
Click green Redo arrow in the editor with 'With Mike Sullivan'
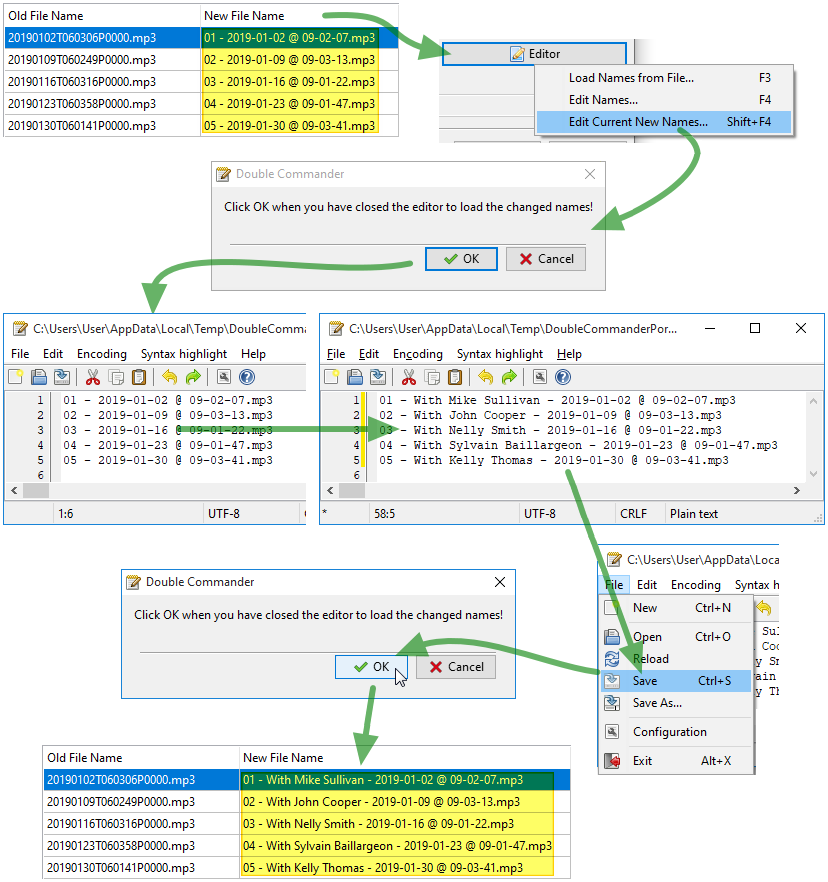click(509, 377)
